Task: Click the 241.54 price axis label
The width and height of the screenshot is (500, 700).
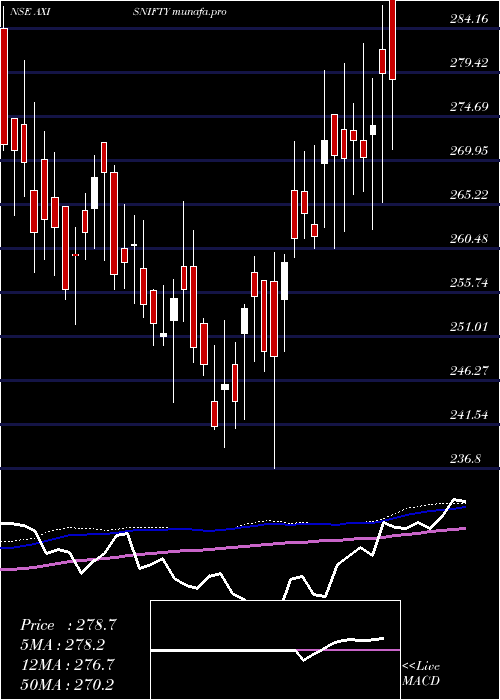Action: click(x=469, y=415)
